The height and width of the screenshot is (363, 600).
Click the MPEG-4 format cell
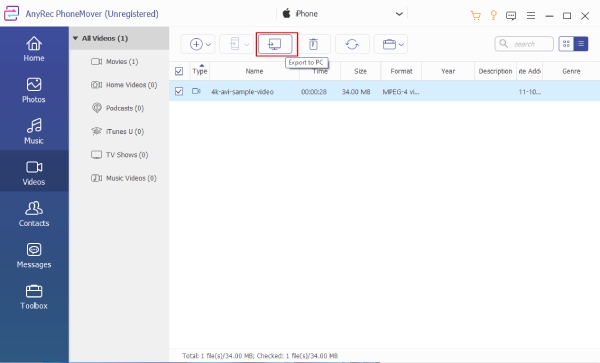pos(401,92)
